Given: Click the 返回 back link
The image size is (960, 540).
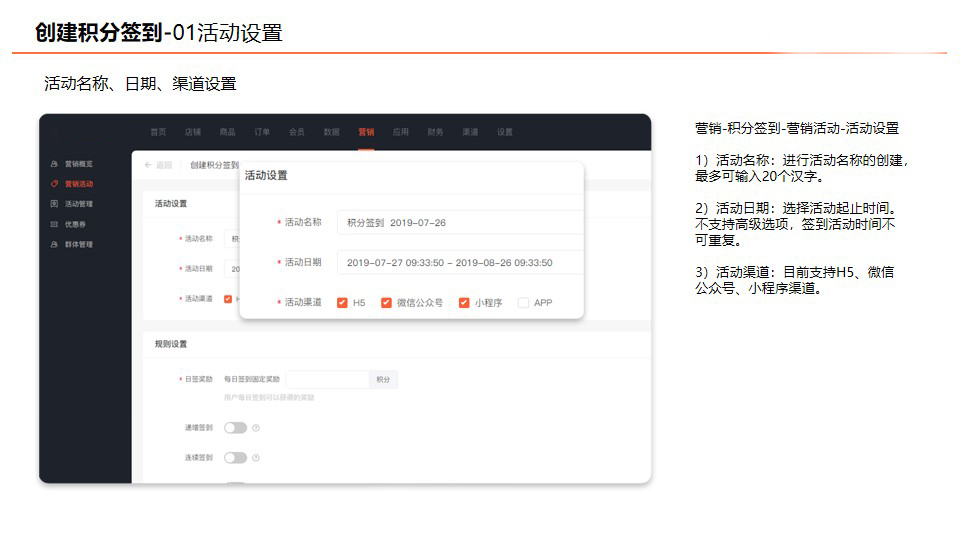Looking at the screenshot, I should 164,165.
